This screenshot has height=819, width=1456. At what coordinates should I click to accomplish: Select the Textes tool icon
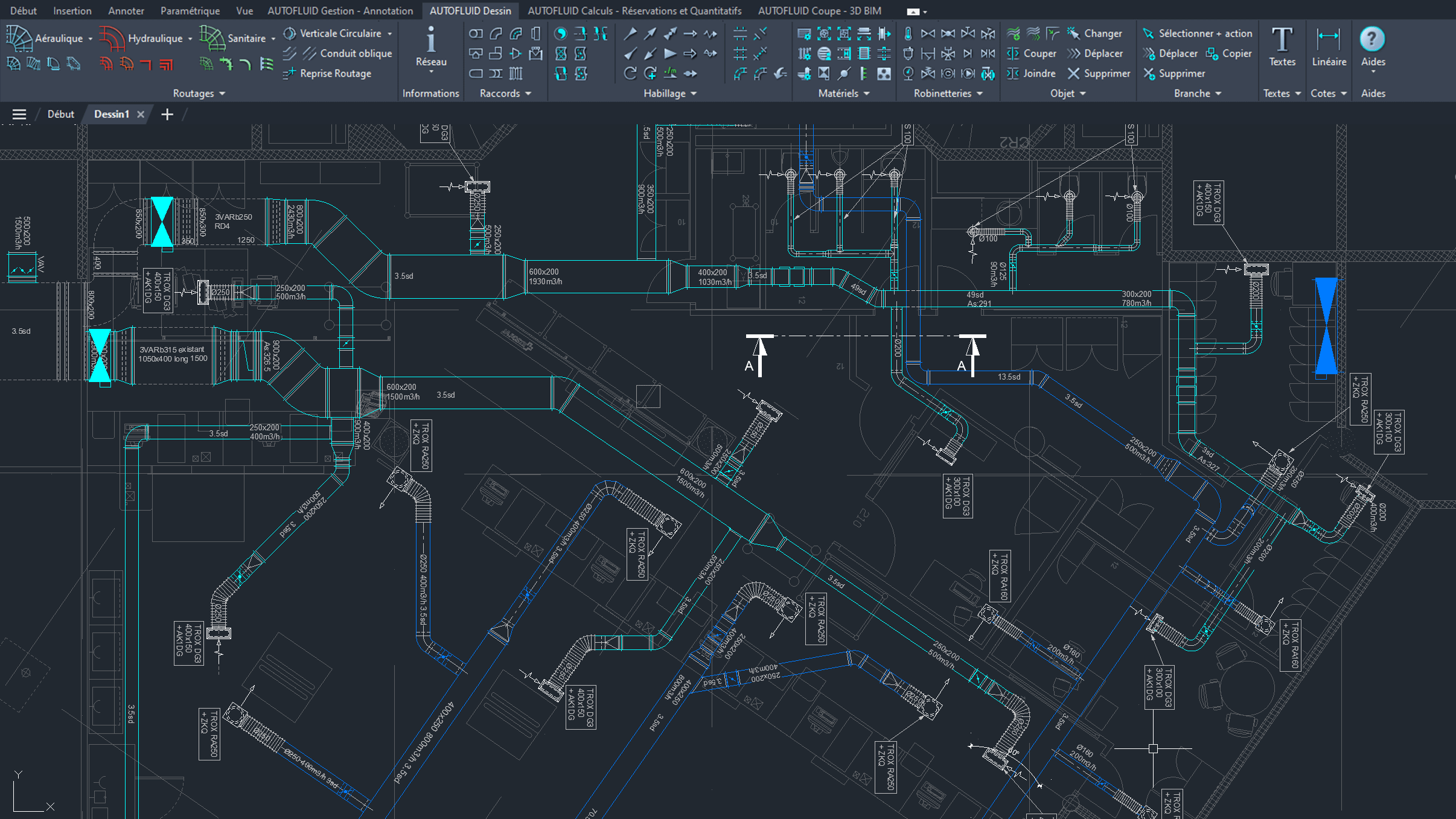(x=1282, y=40)
